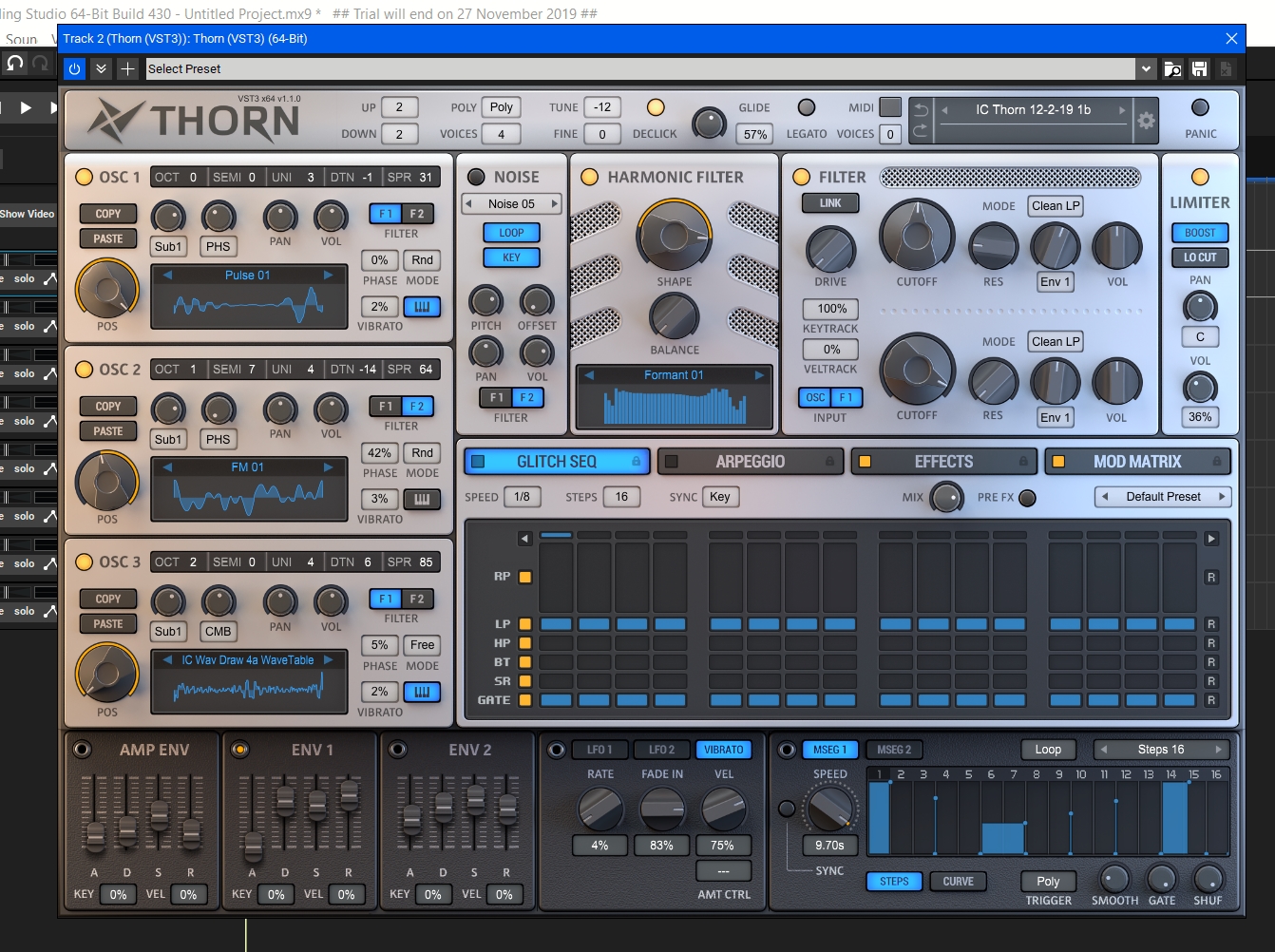Open MSEG Loop mode selector
This screenshot has height=952, width=1275.
pos(1048,750)
